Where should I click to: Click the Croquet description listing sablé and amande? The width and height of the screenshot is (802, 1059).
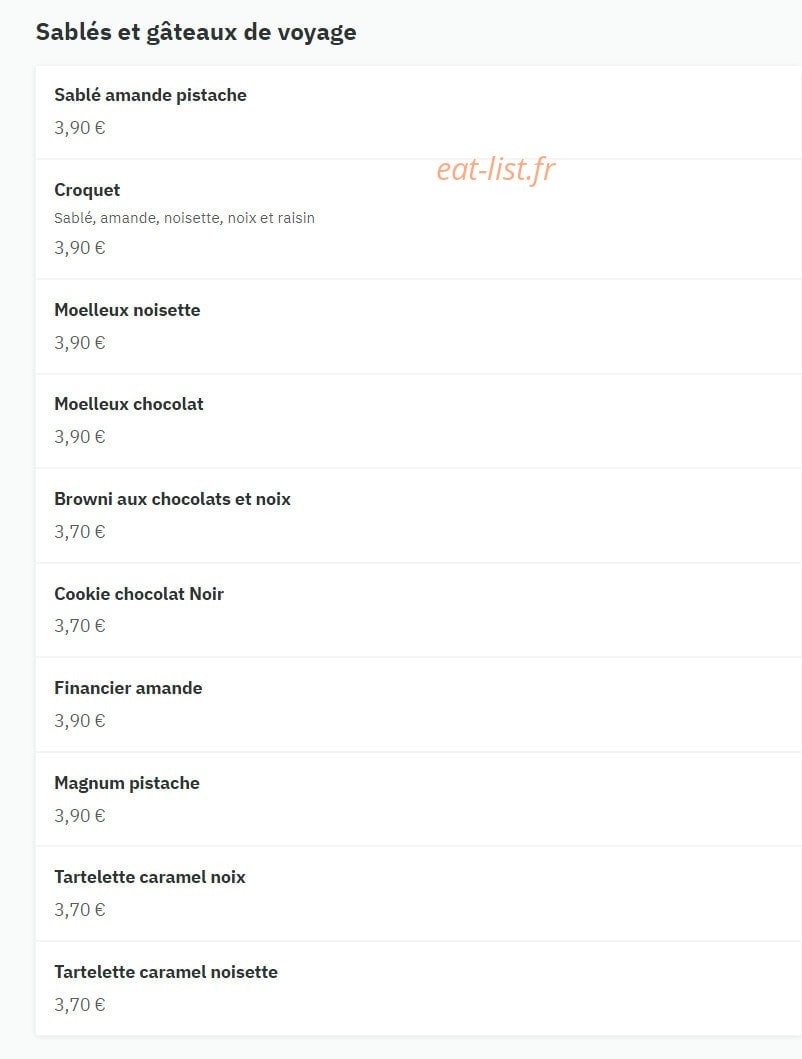[x=184, y=218]
